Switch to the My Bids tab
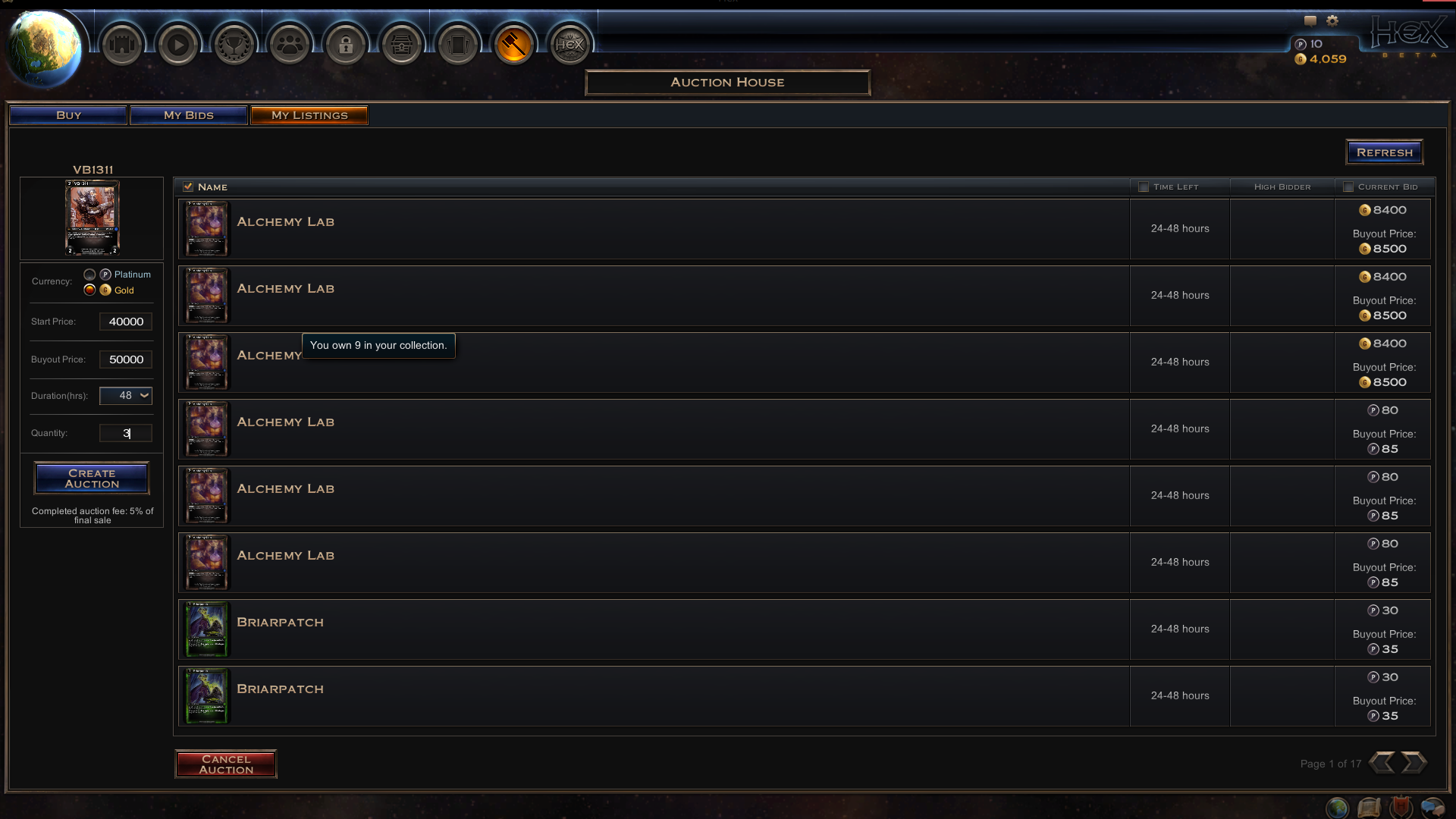The image size is (1456, 819). tap(189, 115)
